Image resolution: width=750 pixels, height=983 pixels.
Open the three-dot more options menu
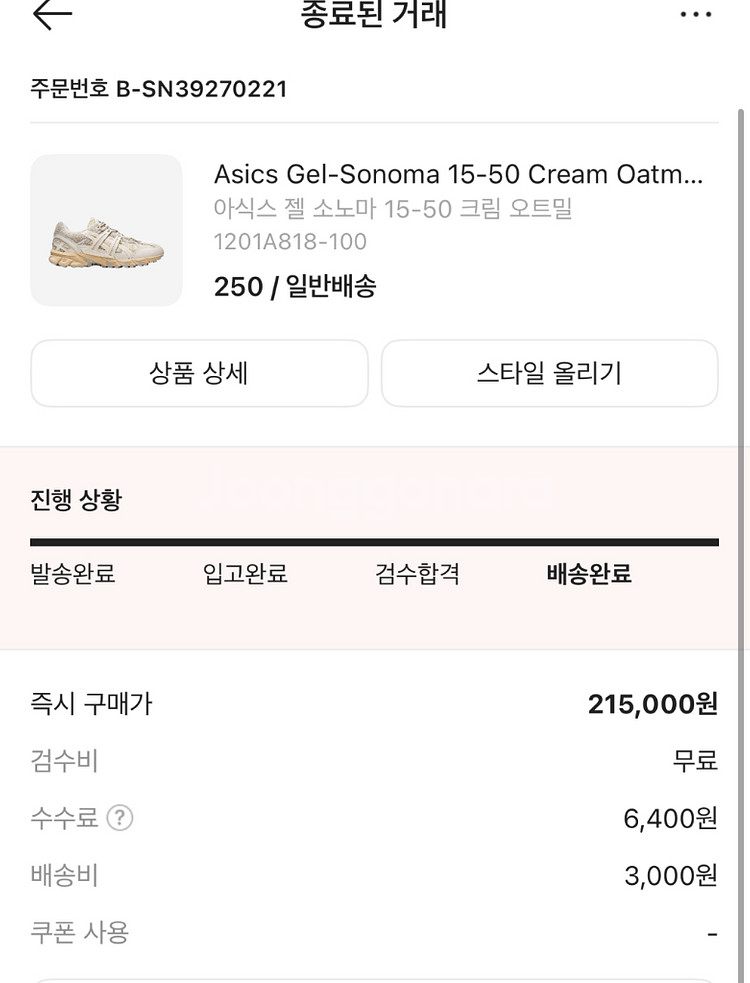coord(696,14)
